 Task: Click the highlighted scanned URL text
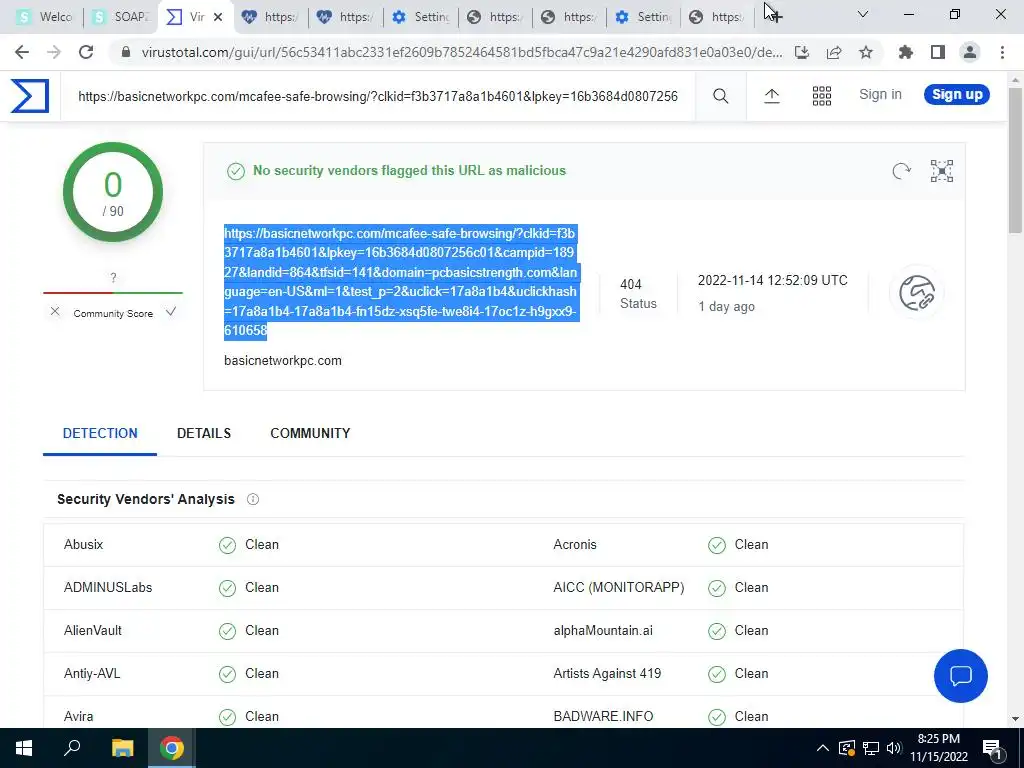(400, 281)
